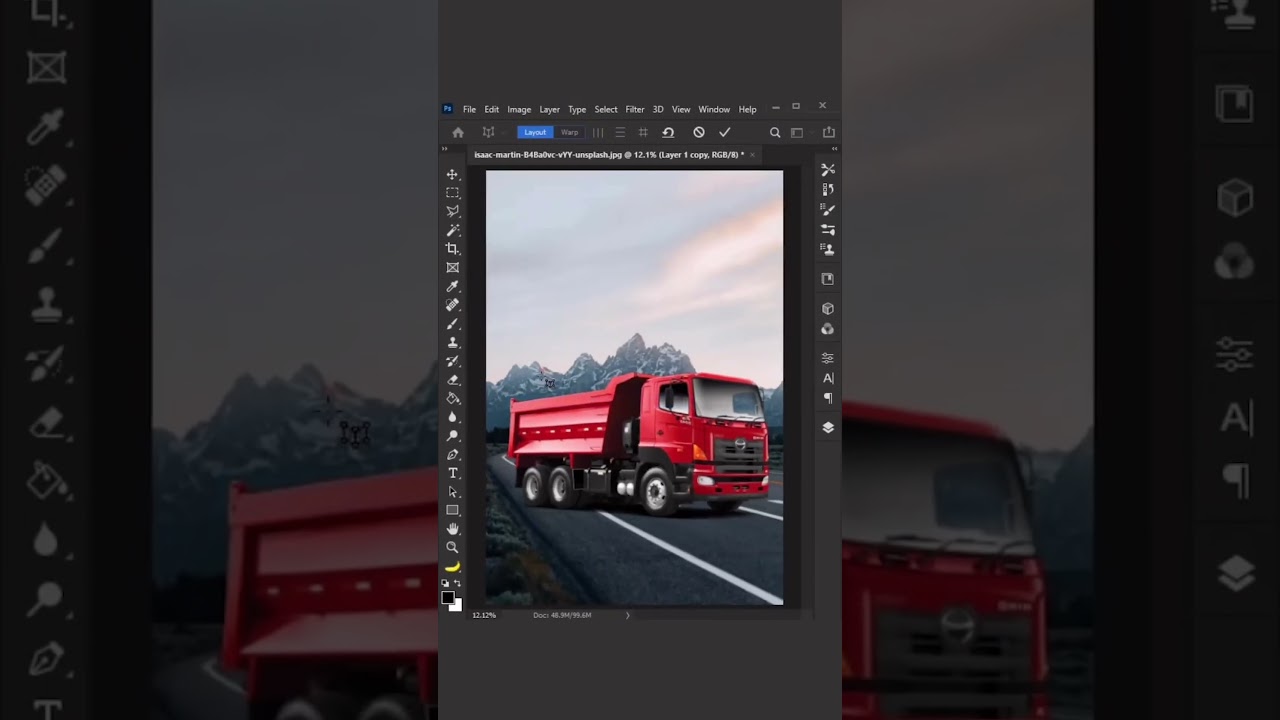
Task: Select the Move tool
Action: coord(452,174)
